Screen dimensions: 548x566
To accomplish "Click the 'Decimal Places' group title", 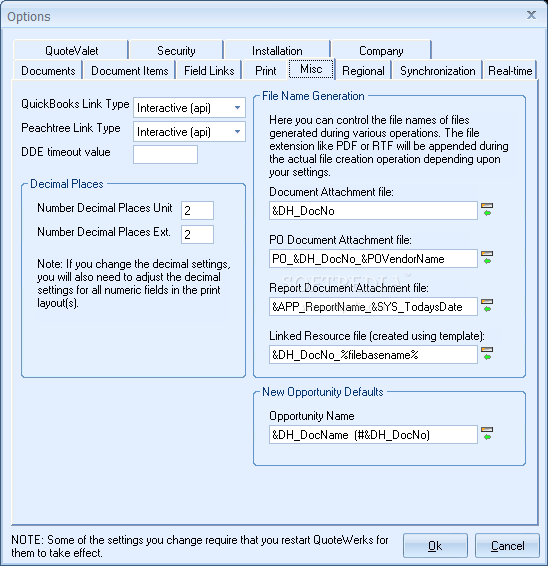I will 67,184.
